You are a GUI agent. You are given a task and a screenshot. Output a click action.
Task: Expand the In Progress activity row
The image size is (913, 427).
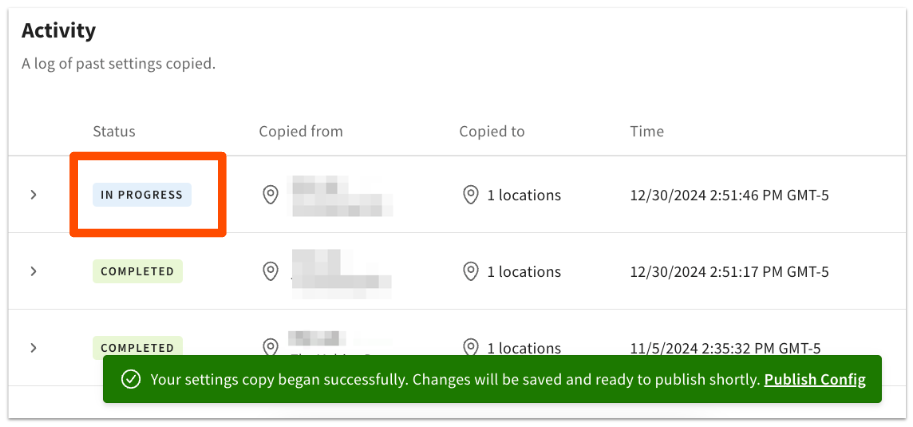pyautogui.click(x=33, y=195)
